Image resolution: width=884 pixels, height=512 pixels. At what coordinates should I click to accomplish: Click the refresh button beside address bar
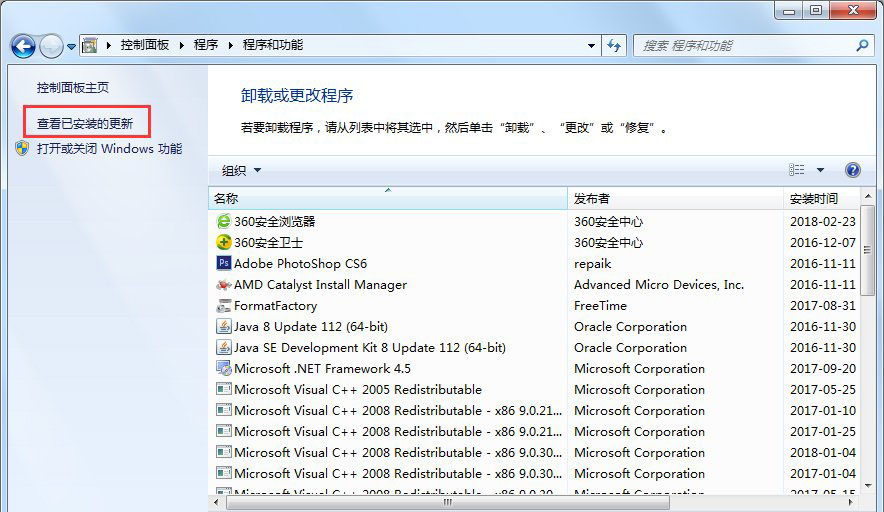614,46
